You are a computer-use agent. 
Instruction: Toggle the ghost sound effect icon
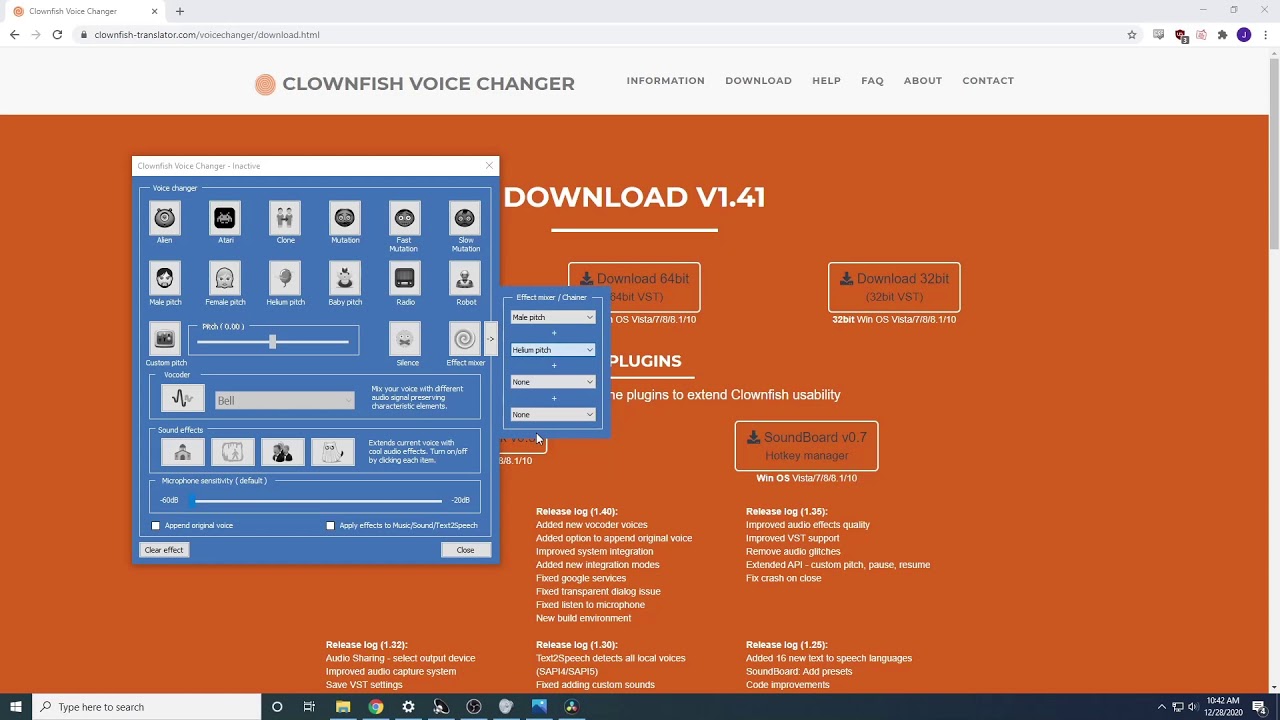tap(333, 452)
